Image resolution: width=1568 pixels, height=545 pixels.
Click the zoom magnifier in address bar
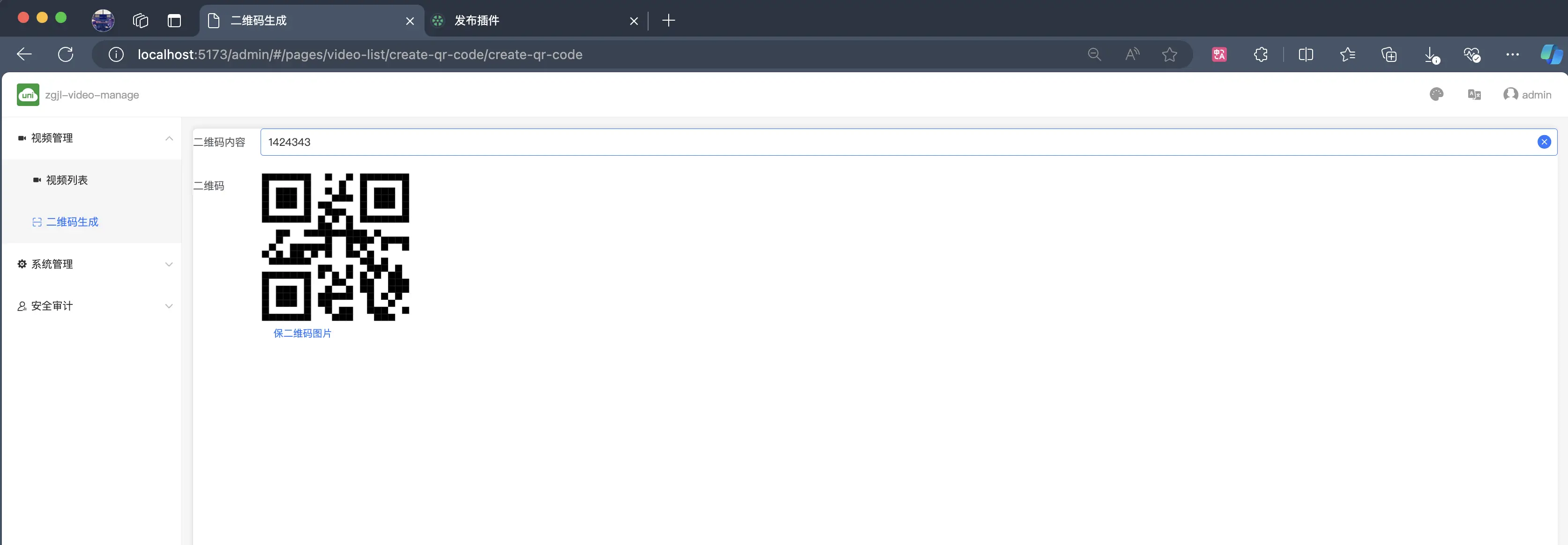click(x=1094, y=55)
